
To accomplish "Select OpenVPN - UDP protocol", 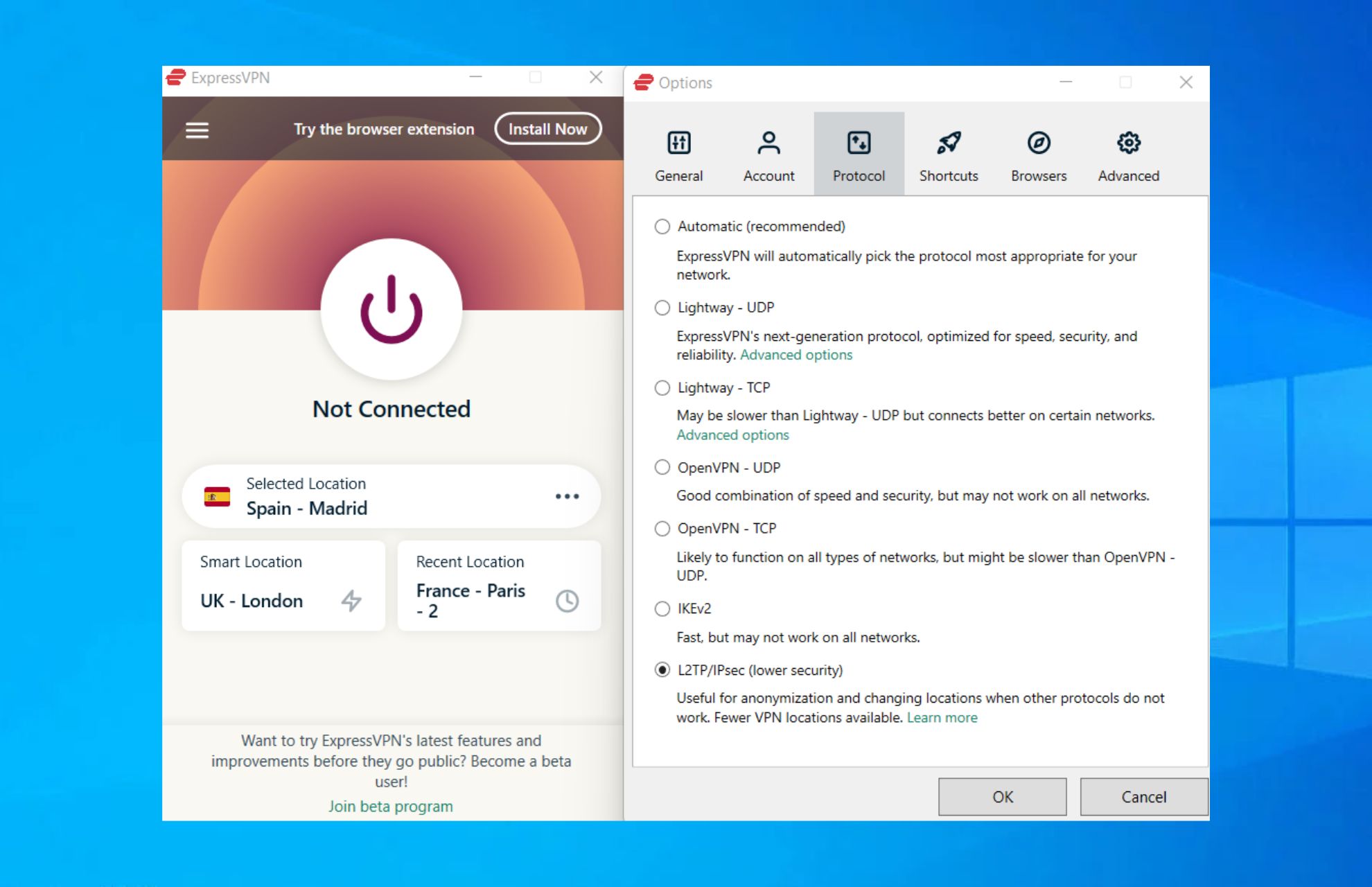I will pos(662,468).
